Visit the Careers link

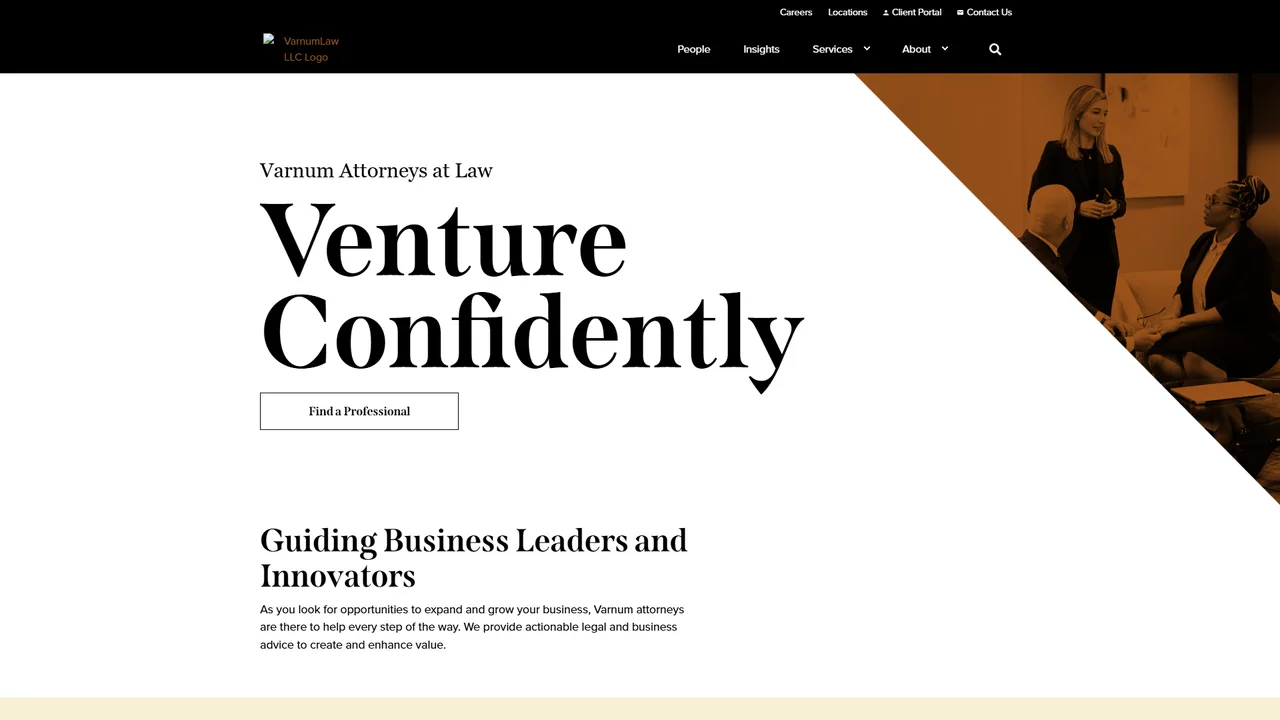pos(796,12)
